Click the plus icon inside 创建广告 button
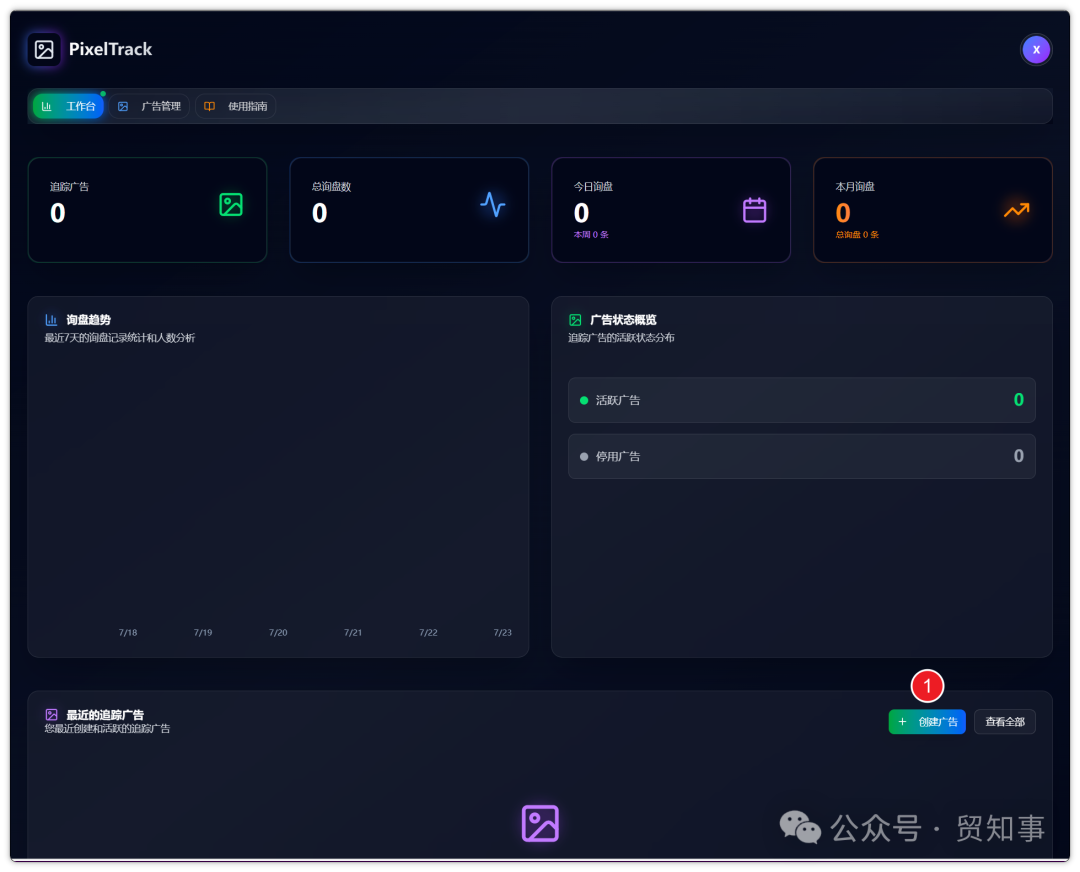Viewport: 1080px width, 872px height. (x=902, y=721)
